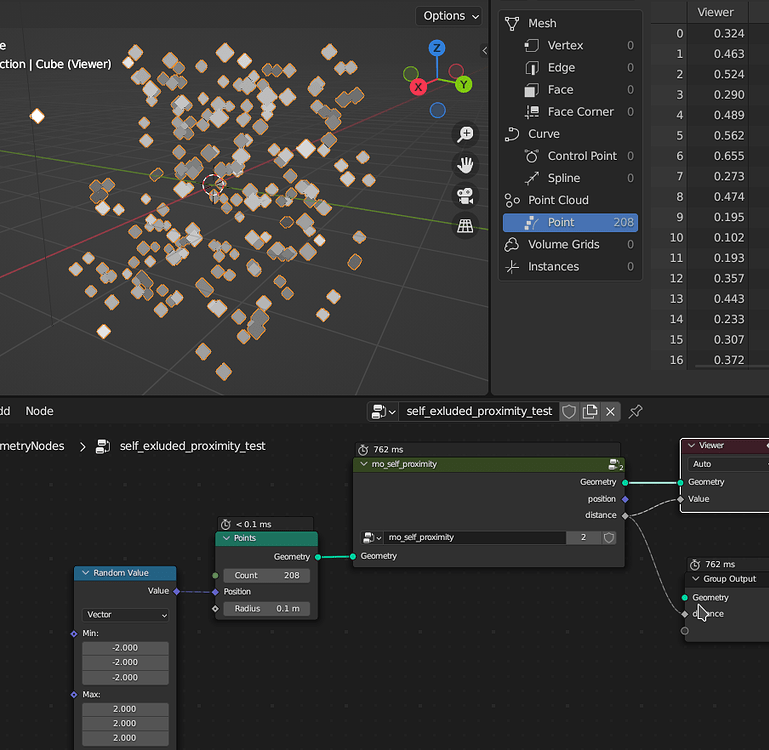Viewport: 769px width, 750px height.
Task: Select the Edge domain in spreadsheet
Action: coord(570,67)
